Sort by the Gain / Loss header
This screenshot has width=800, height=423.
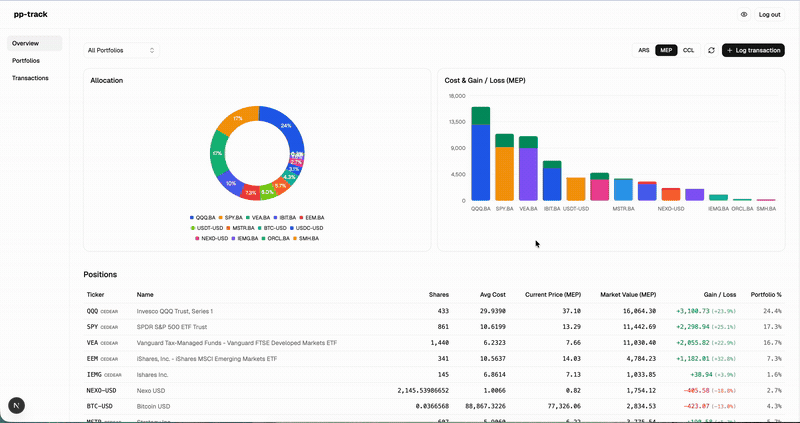coord(720,294)
